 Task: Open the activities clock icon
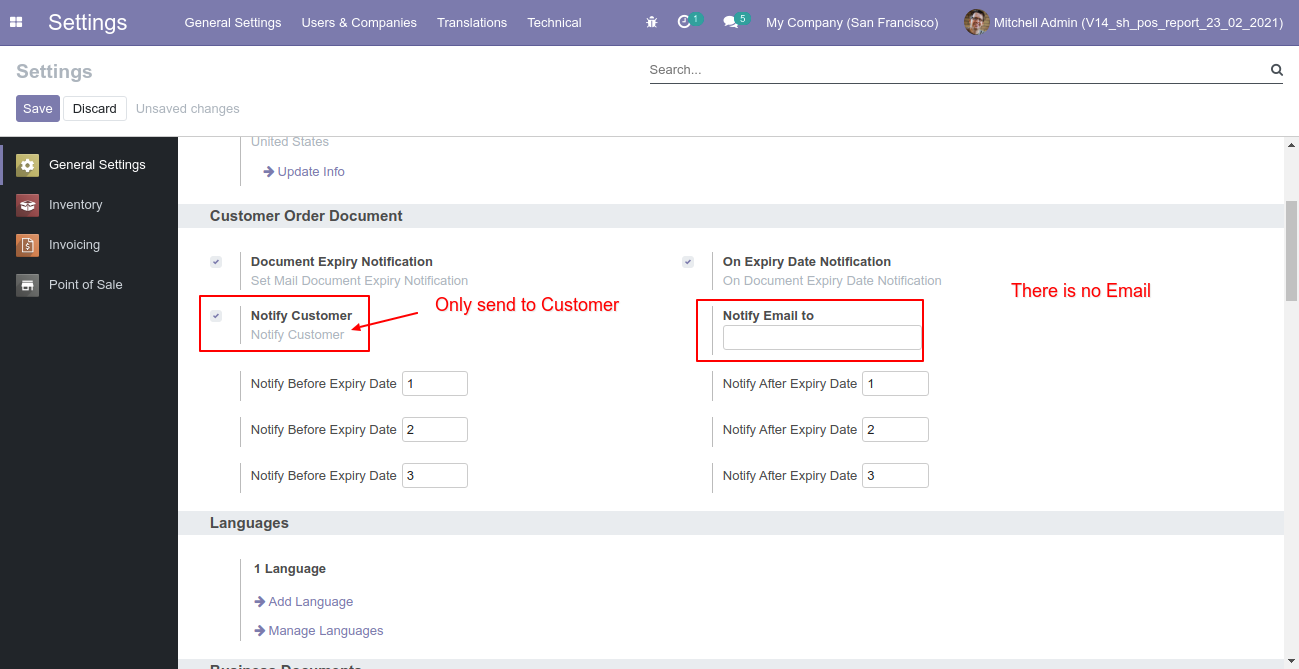click(x=685, y=22)
